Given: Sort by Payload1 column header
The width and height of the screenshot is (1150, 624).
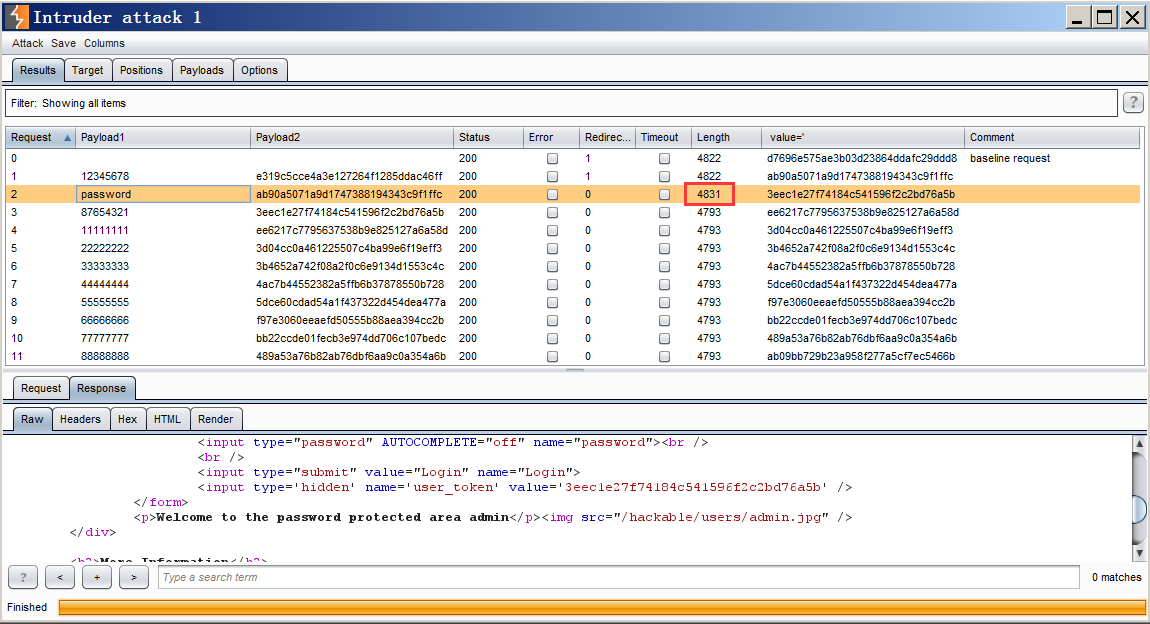Looking at the screenshot, I should [x=163, y=137].
